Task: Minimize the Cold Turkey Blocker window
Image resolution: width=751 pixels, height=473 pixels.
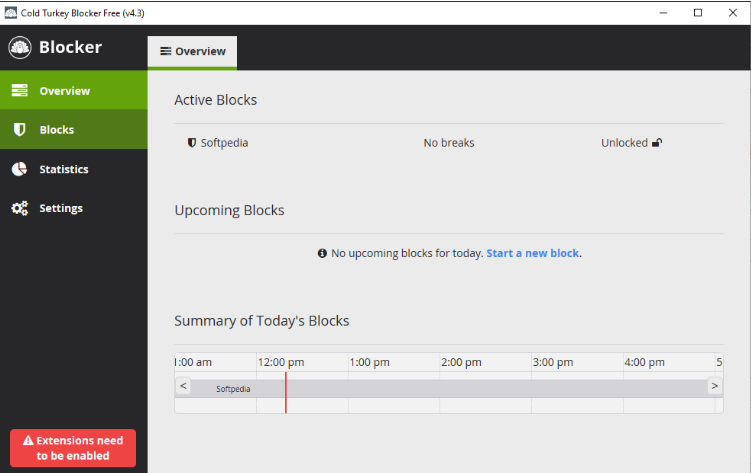Action: pyautogui.click(x=663, y=13)
